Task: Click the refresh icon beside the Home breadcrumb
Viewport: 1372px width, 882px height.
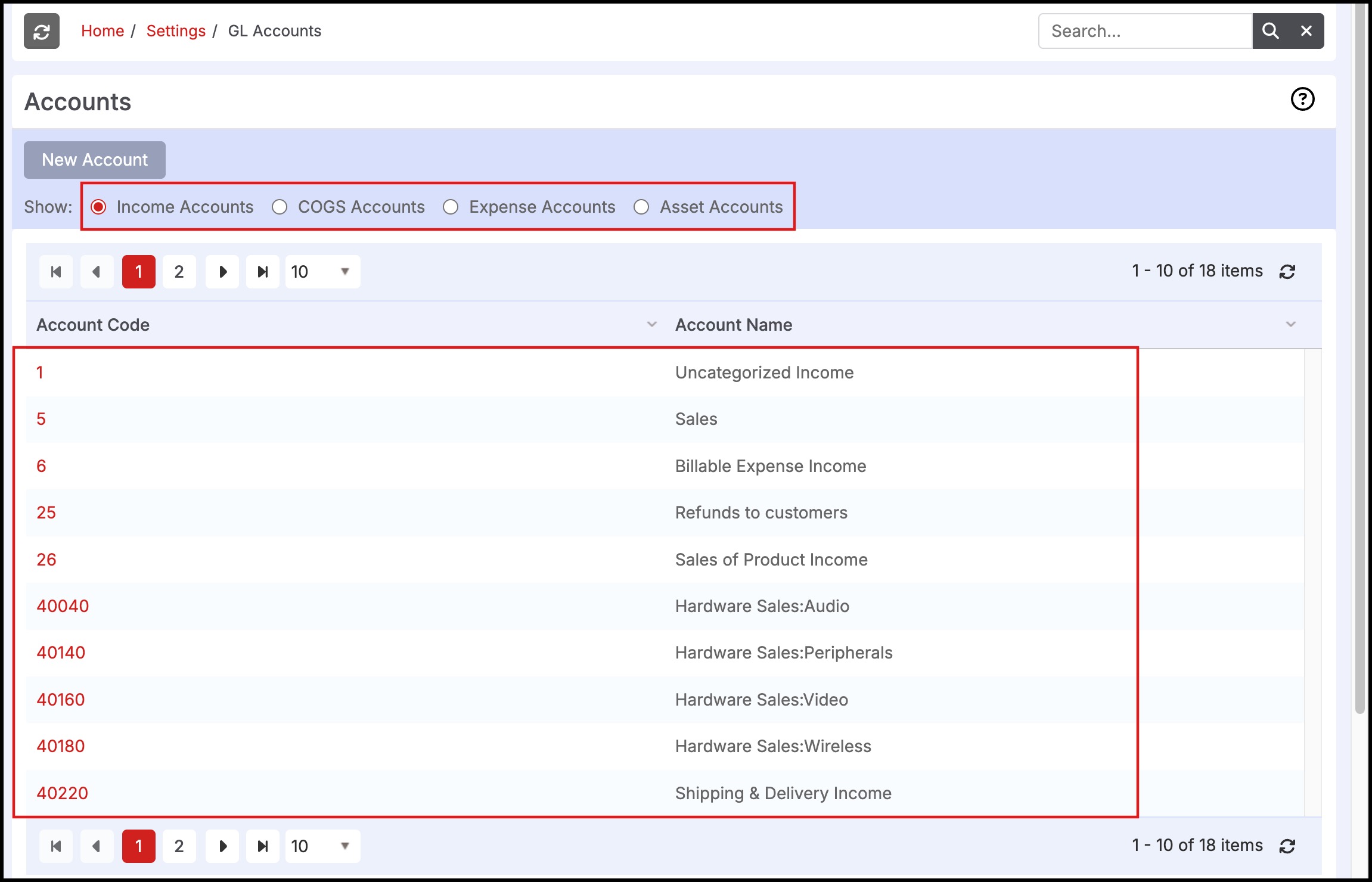Action: [x=41, y=31]
